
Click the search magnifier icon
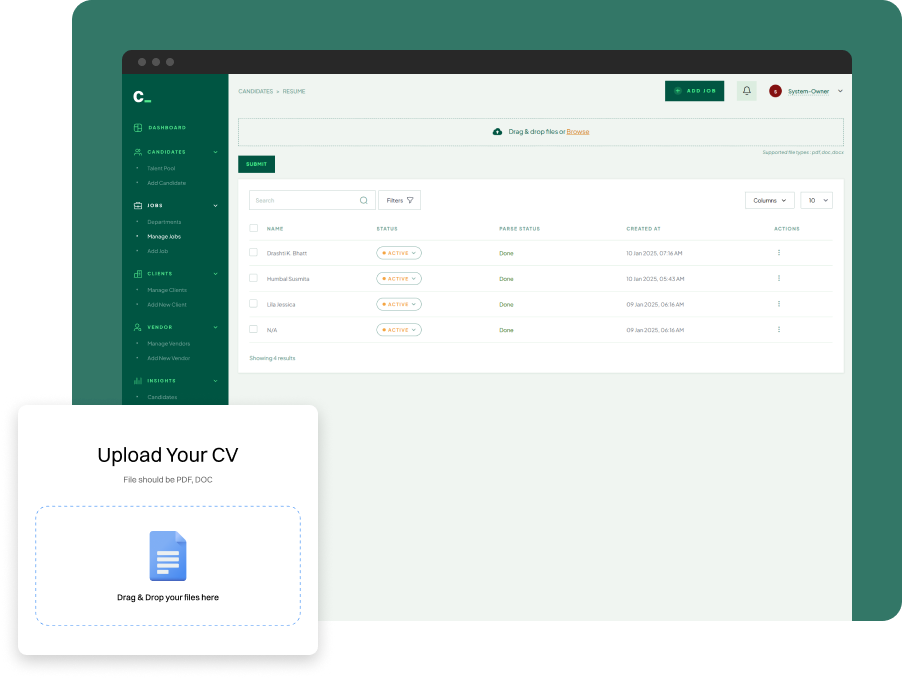[364, 201]
